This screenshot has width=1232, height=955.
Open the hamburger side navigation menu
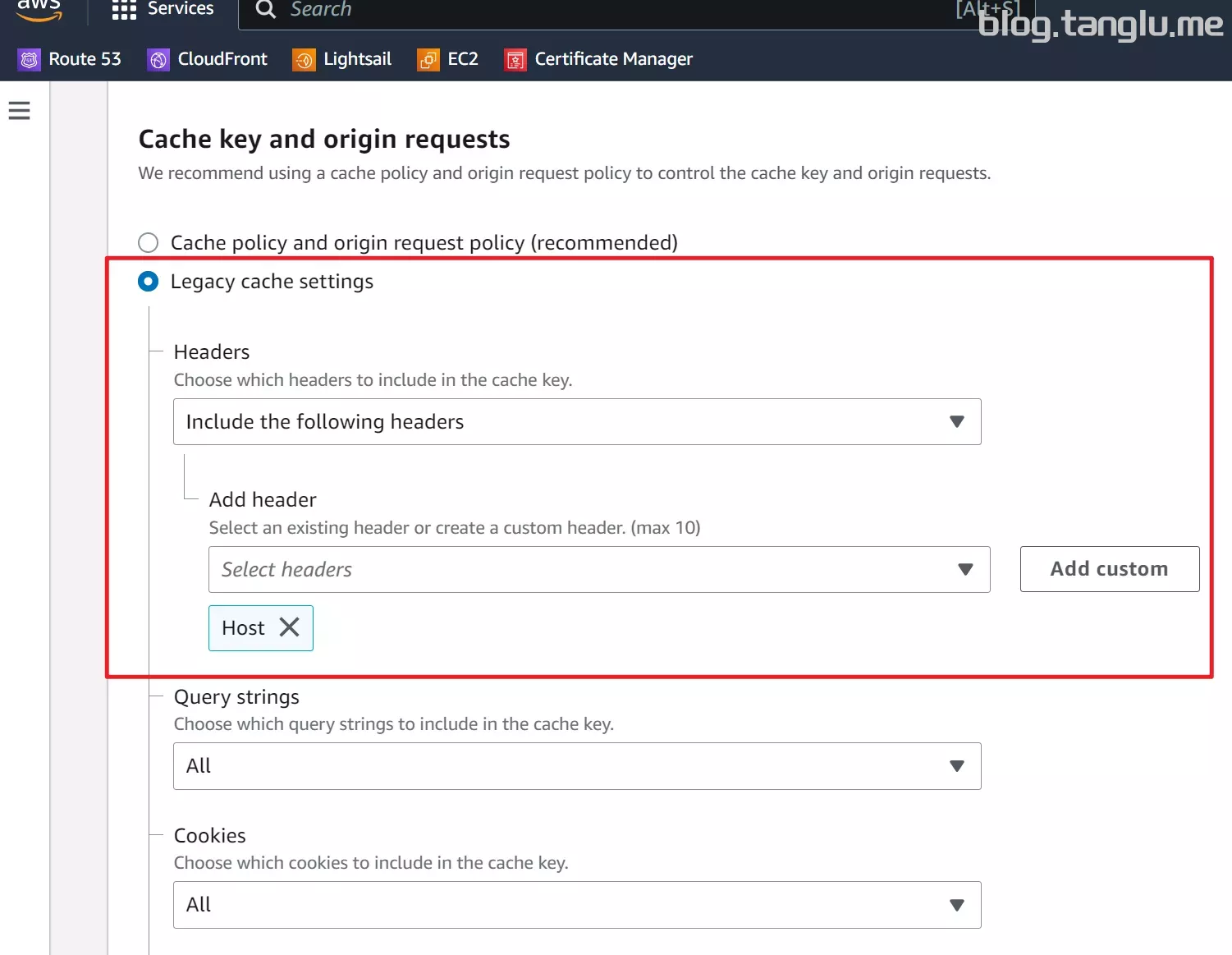(x=19, y=111)
